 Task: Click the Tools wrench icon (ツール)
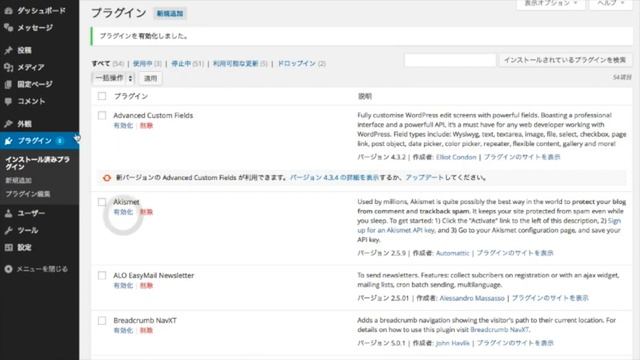point(8,230)
